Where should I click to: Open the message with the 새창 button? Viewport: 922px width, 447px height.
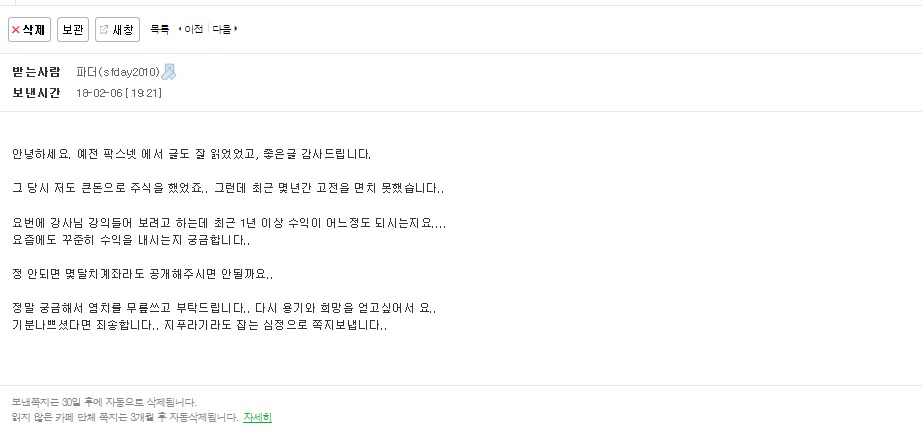[x=117, y=30]
